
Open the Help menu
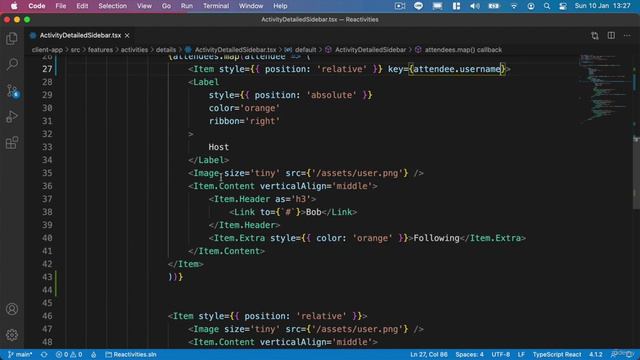coord(280,6)
